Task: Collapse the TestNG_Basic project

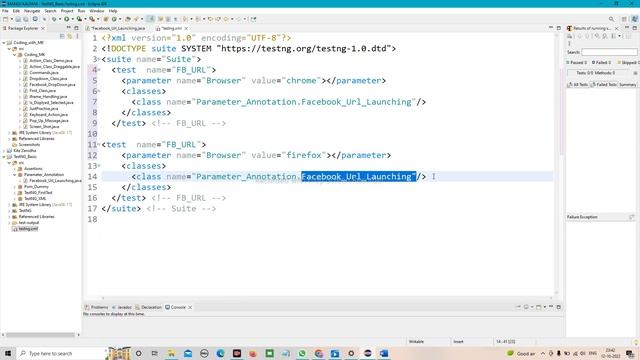Action: pos(4,157)
